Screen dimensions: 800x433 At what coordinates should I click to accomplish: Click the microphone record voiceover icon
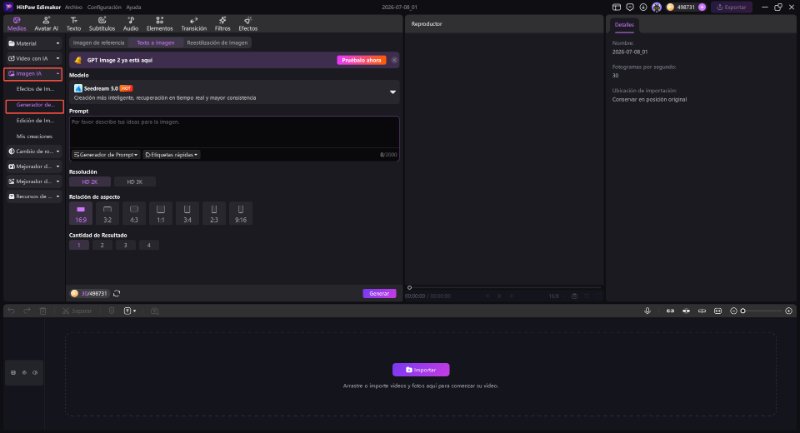point(647,311)
